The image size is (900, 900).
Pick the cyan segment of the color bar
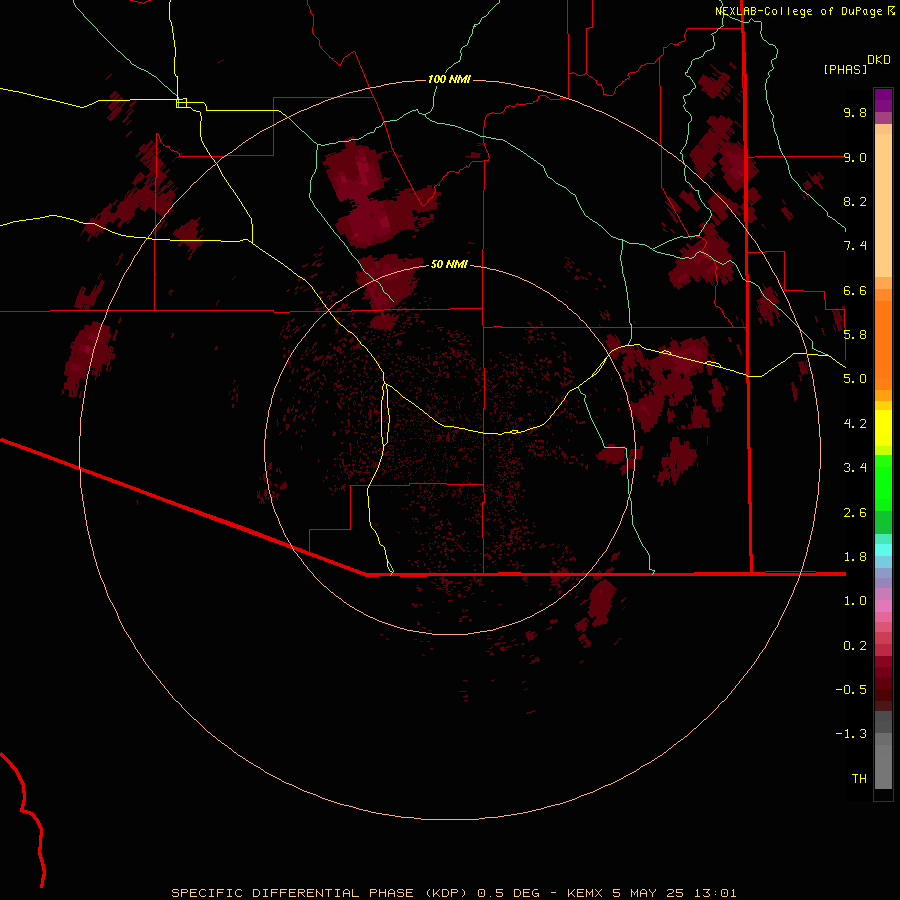[x=883, y=550]
